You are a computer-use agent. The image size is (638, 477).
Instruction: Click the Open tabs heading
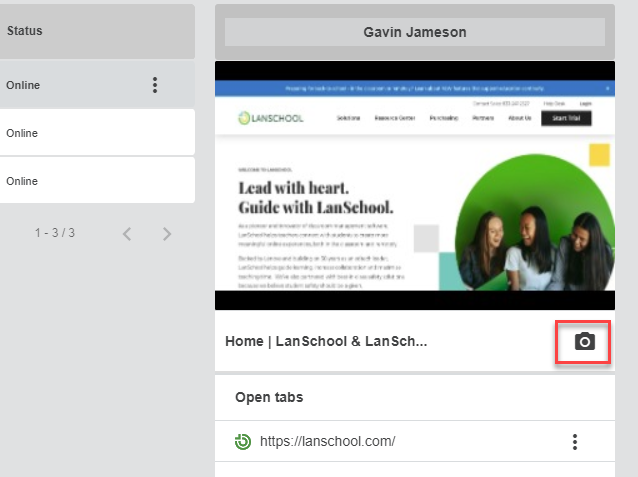269,397
